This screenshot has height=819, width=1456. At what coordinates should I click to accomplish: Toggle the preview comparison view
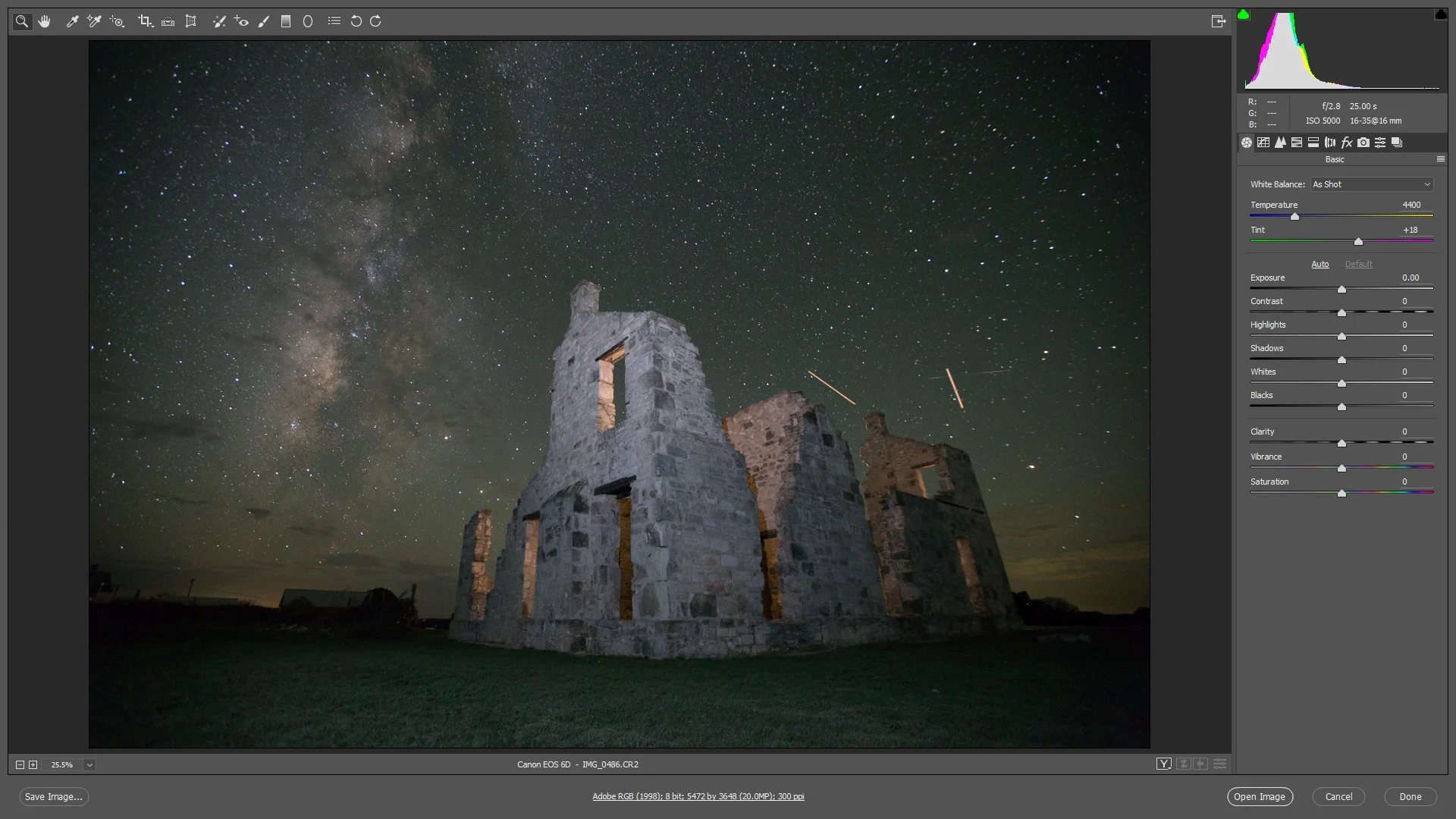point(1163,764)
